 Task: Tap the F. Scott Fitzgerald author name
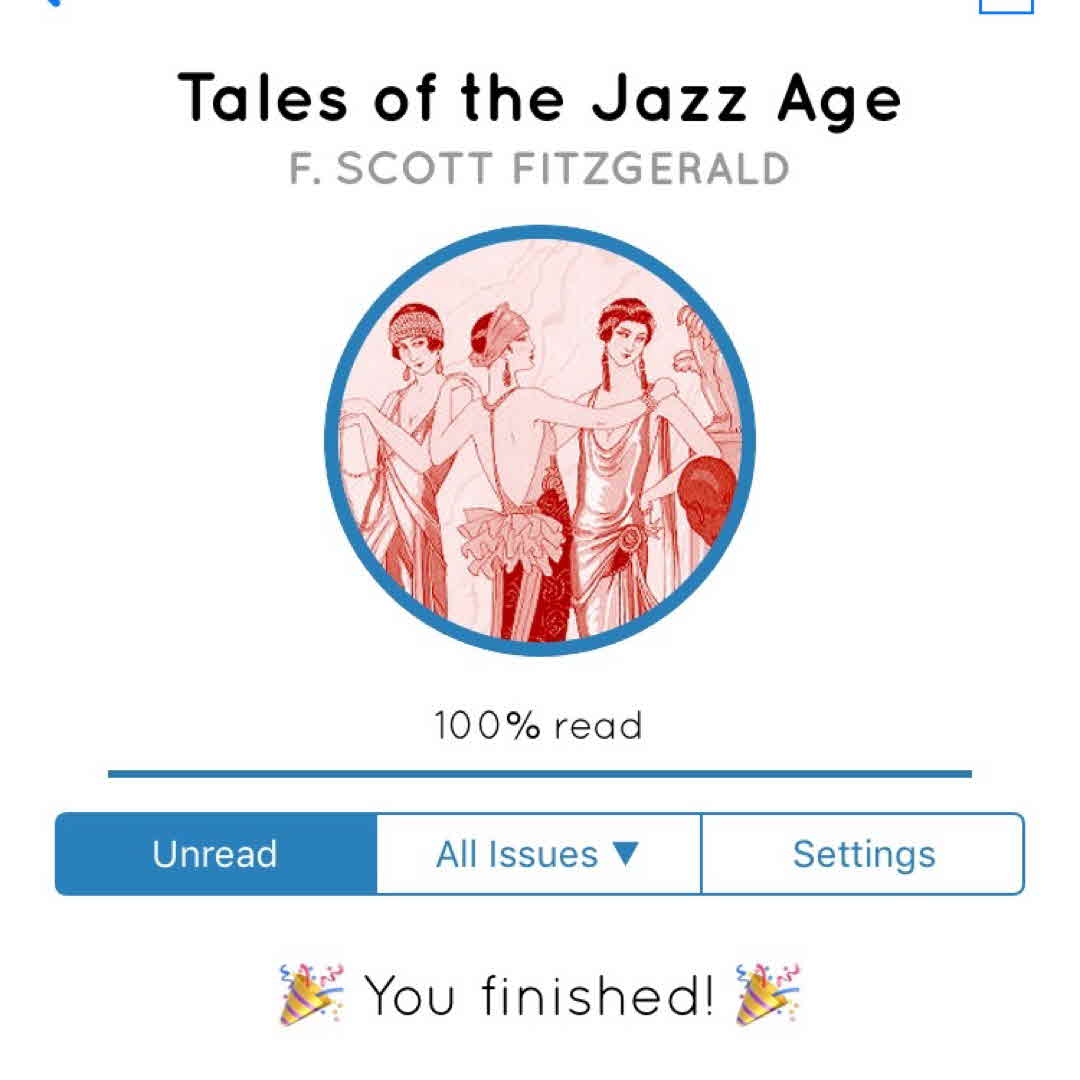click(540, 169)
